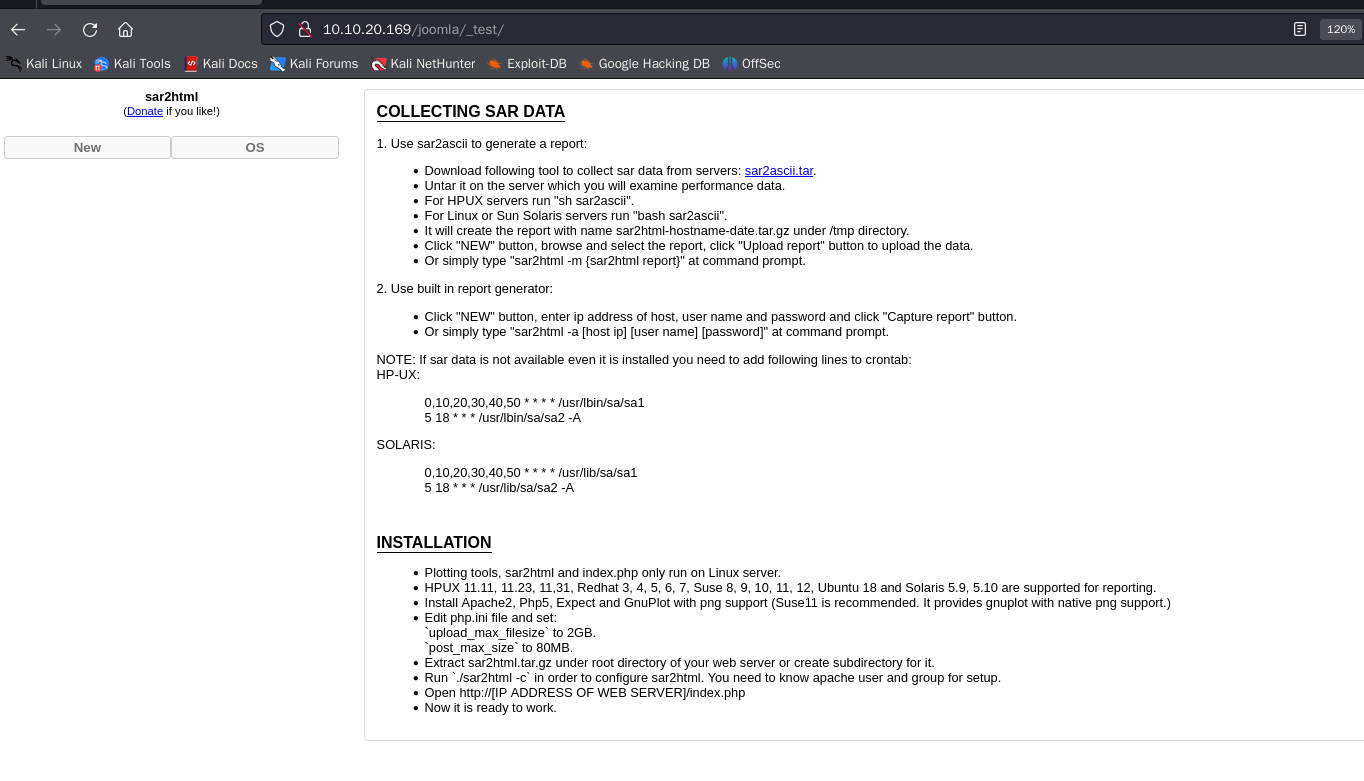Click the 'For HPUX servers run' line

530,201
